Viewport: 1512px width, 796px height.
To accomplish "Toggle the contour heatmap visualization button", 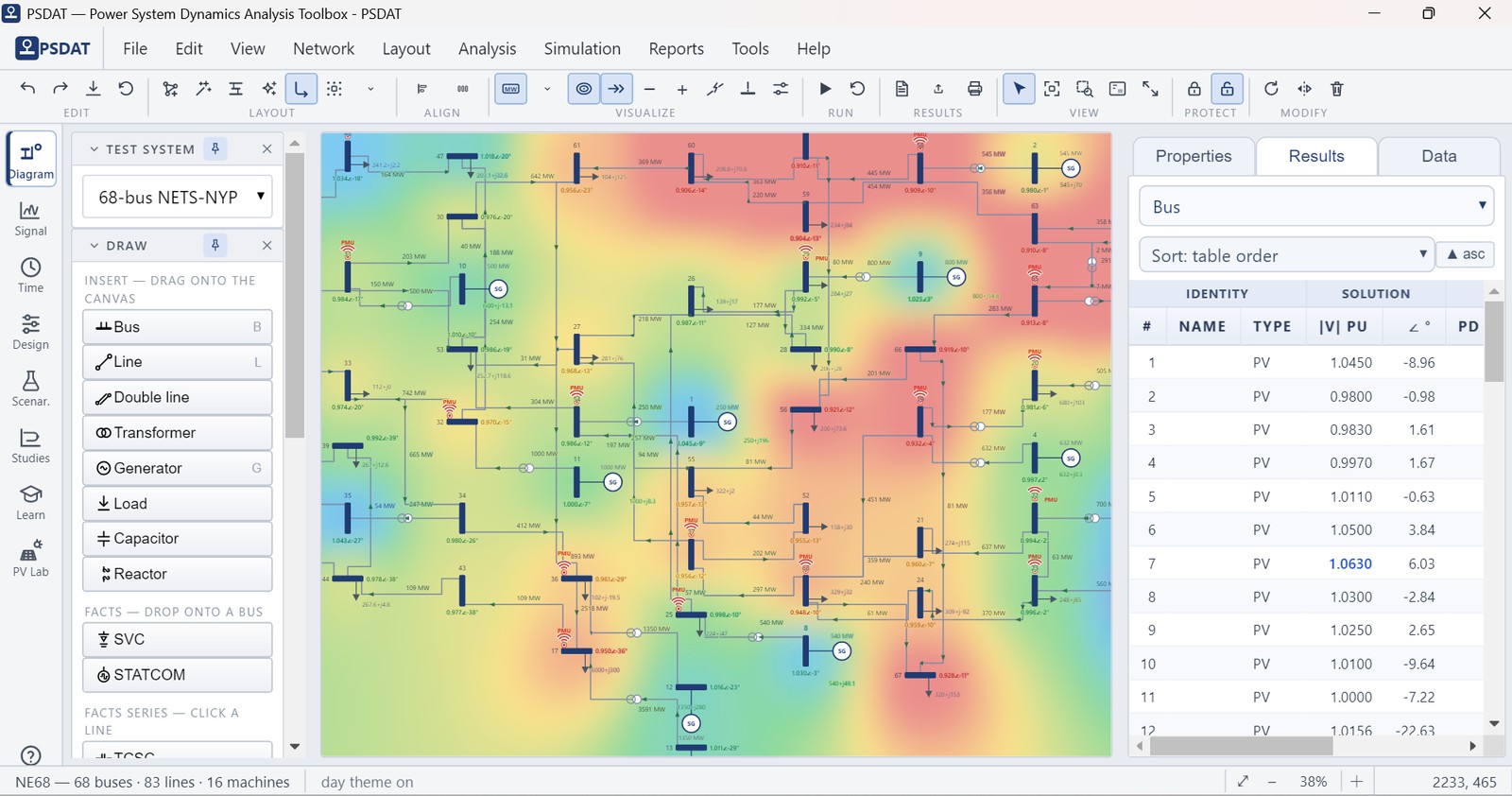I will [584, 89].
